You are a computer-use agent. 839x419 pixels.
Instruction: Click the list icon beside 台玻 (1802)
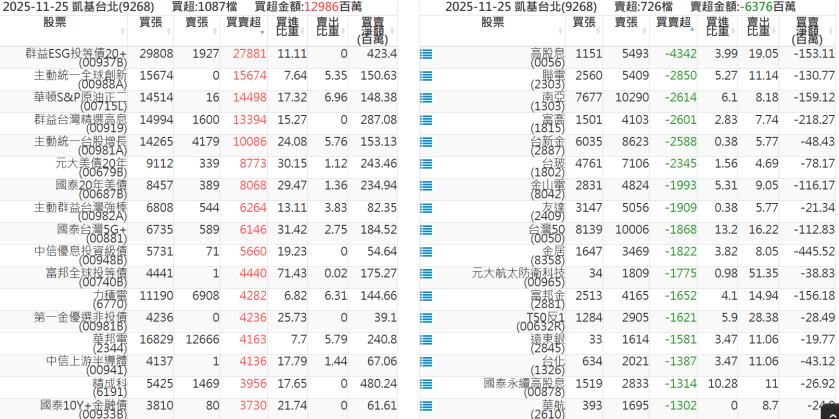[x=426, y=164]
